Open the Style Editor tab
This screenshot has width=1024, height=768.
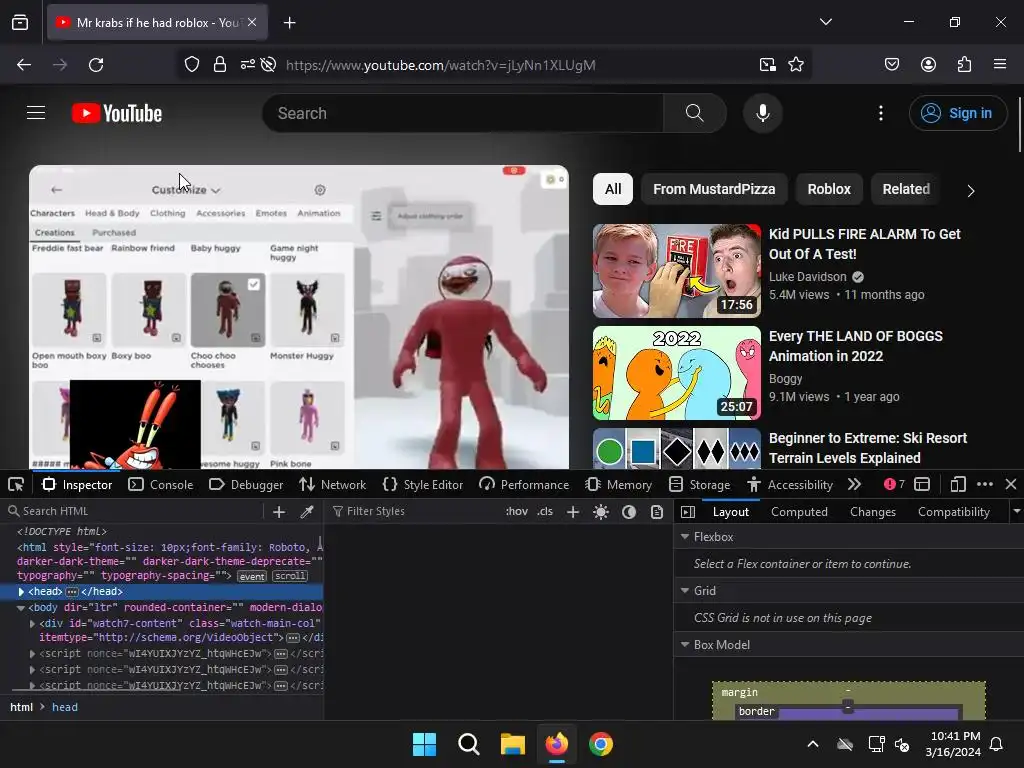click(x=423, y=485)
